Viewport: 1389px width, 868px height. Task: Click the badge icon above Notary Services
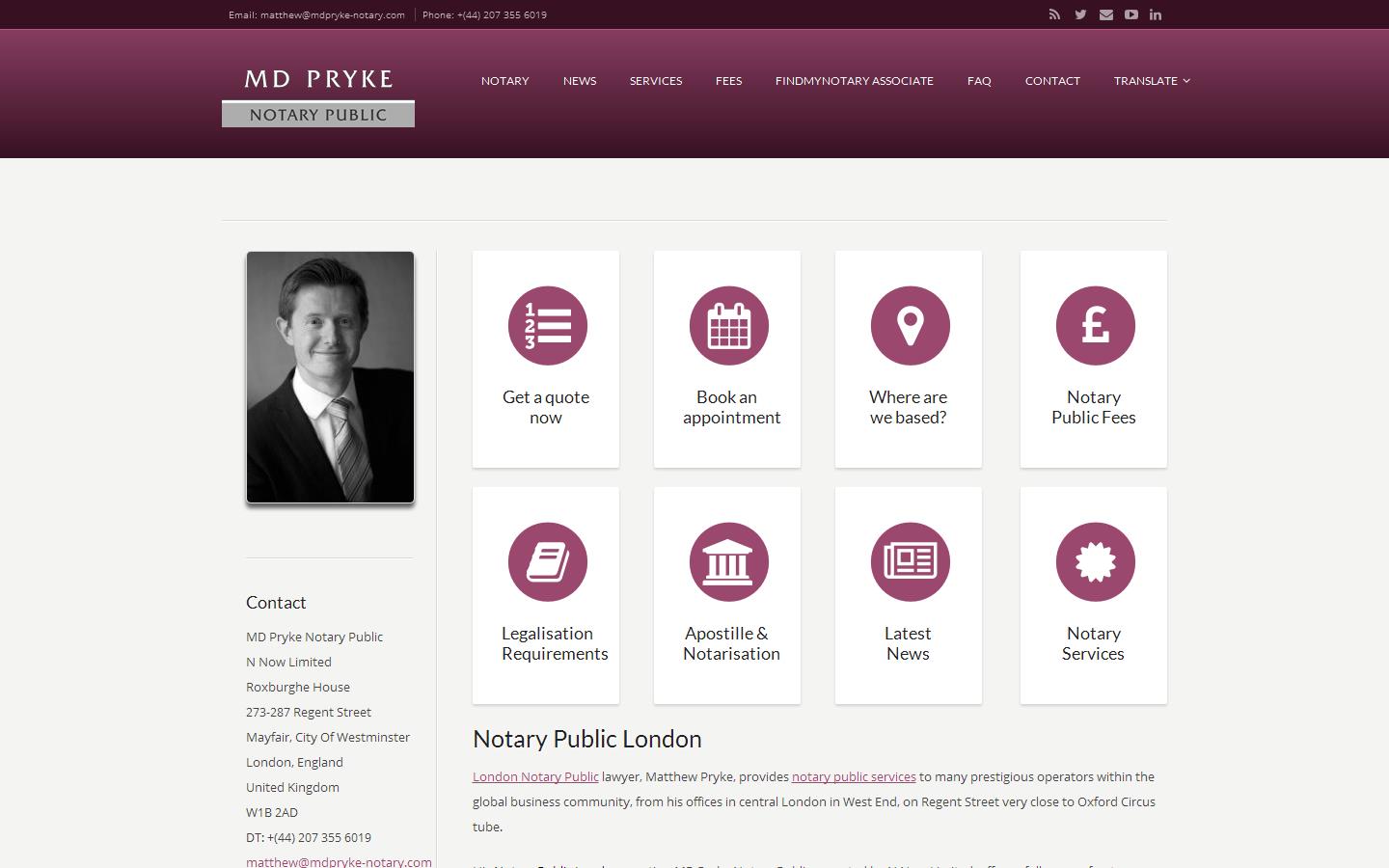pyautogui.click(x=1094, y=562)
